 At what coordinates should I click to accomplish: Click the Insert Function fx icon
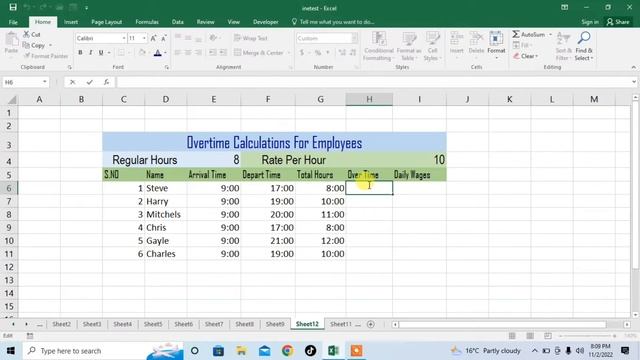106,82
